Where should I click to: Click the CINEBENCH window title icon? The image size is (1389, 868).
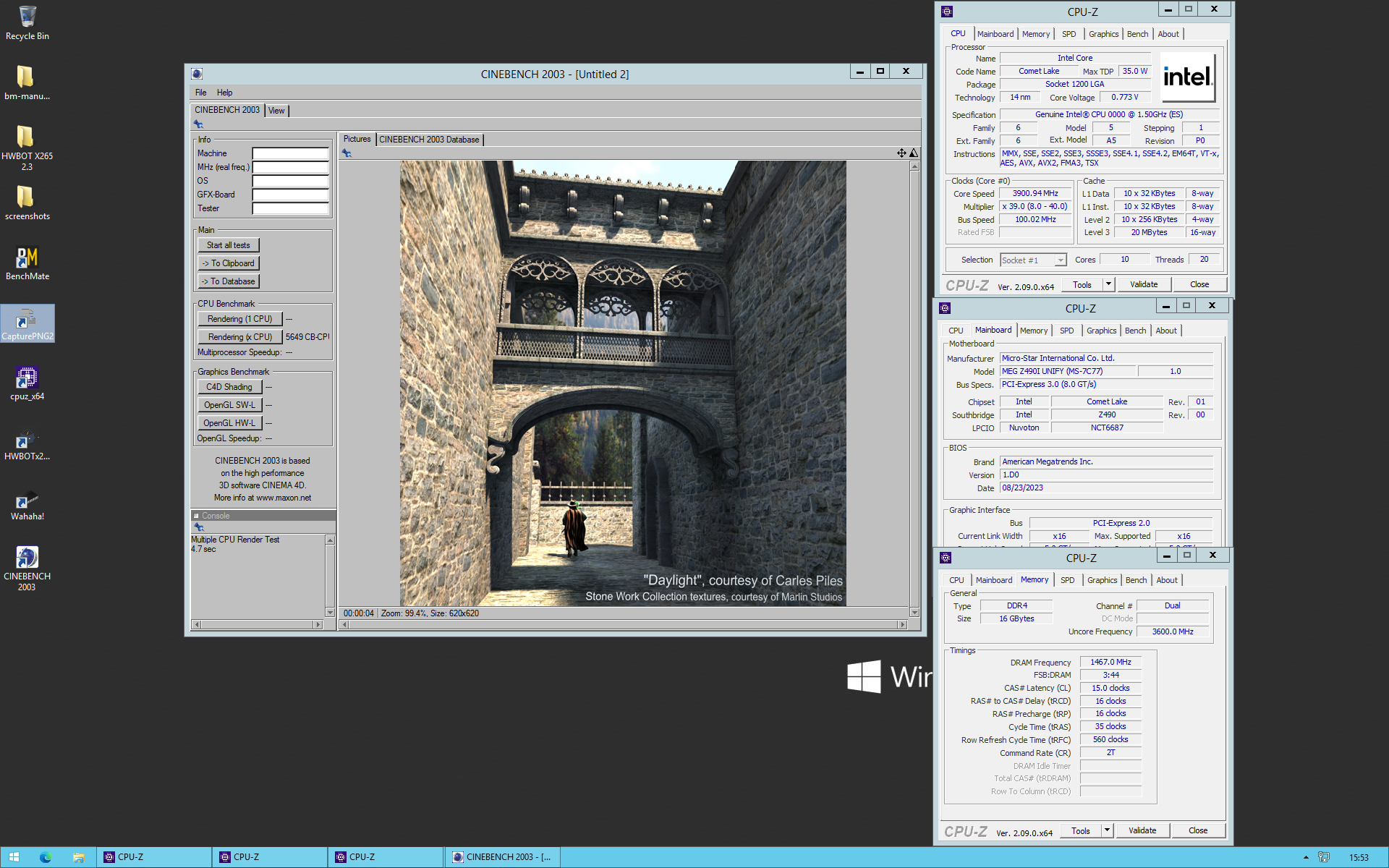tap(197, 74)
